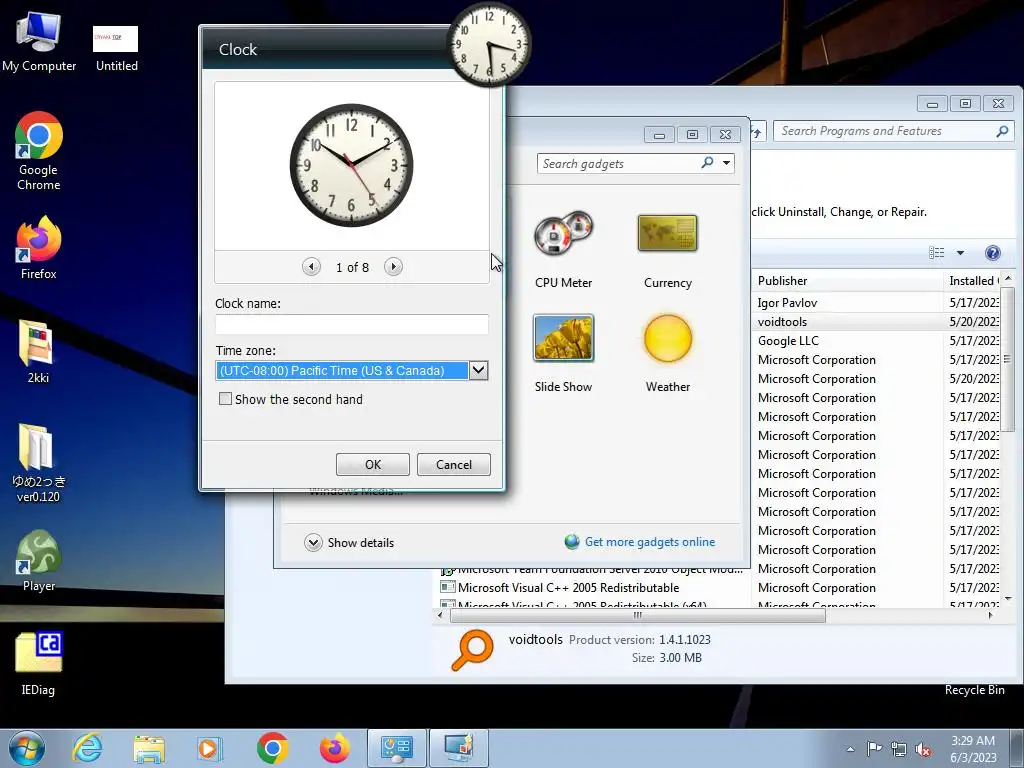This screenshot has width=1024, height=768.
Task: Sort by Installed On column header
Action: click(x=973, y=281)
